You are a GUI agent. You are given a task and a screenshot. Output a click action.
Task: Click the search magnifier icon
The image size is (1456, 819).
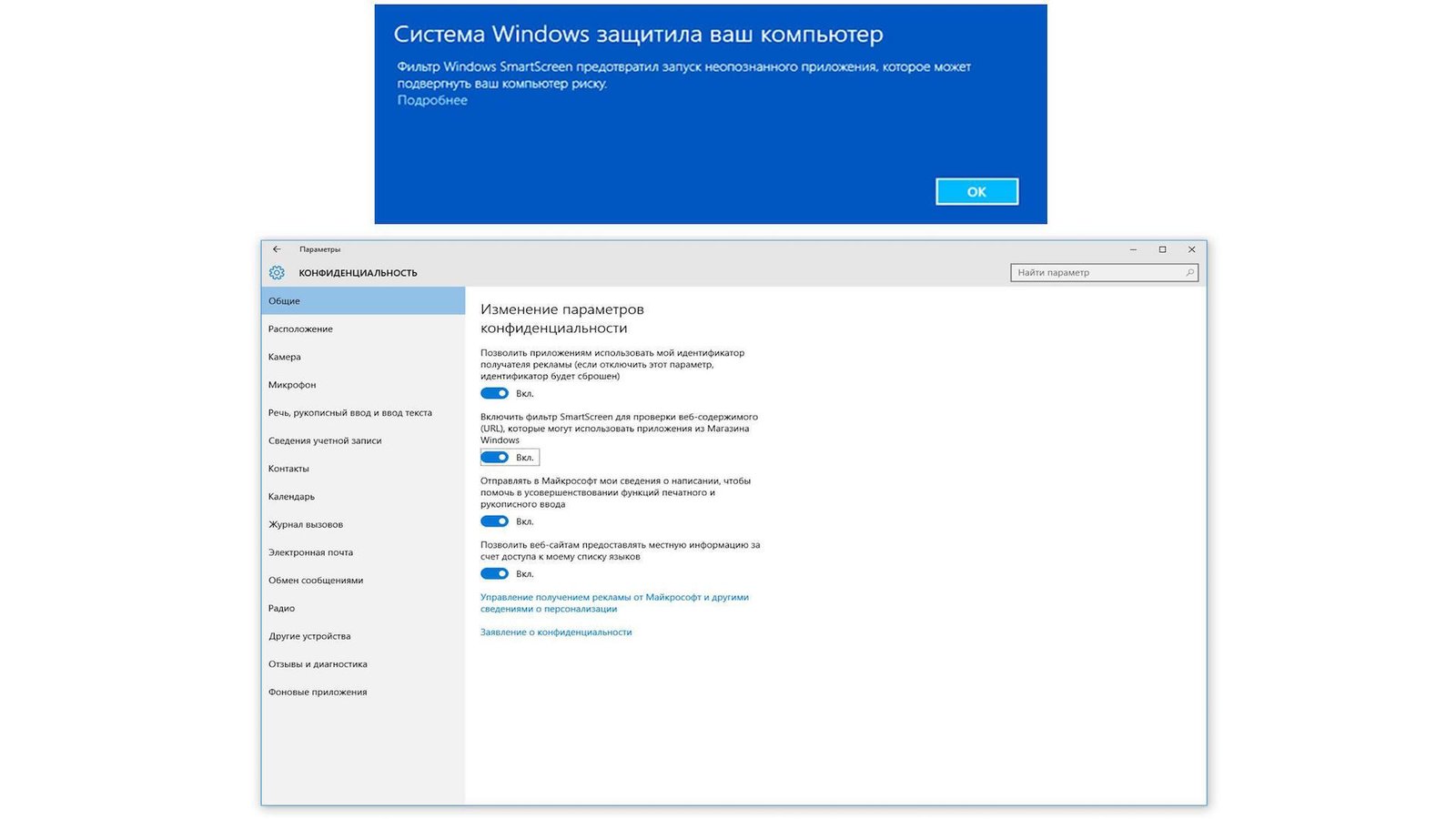coord(1189,273)
